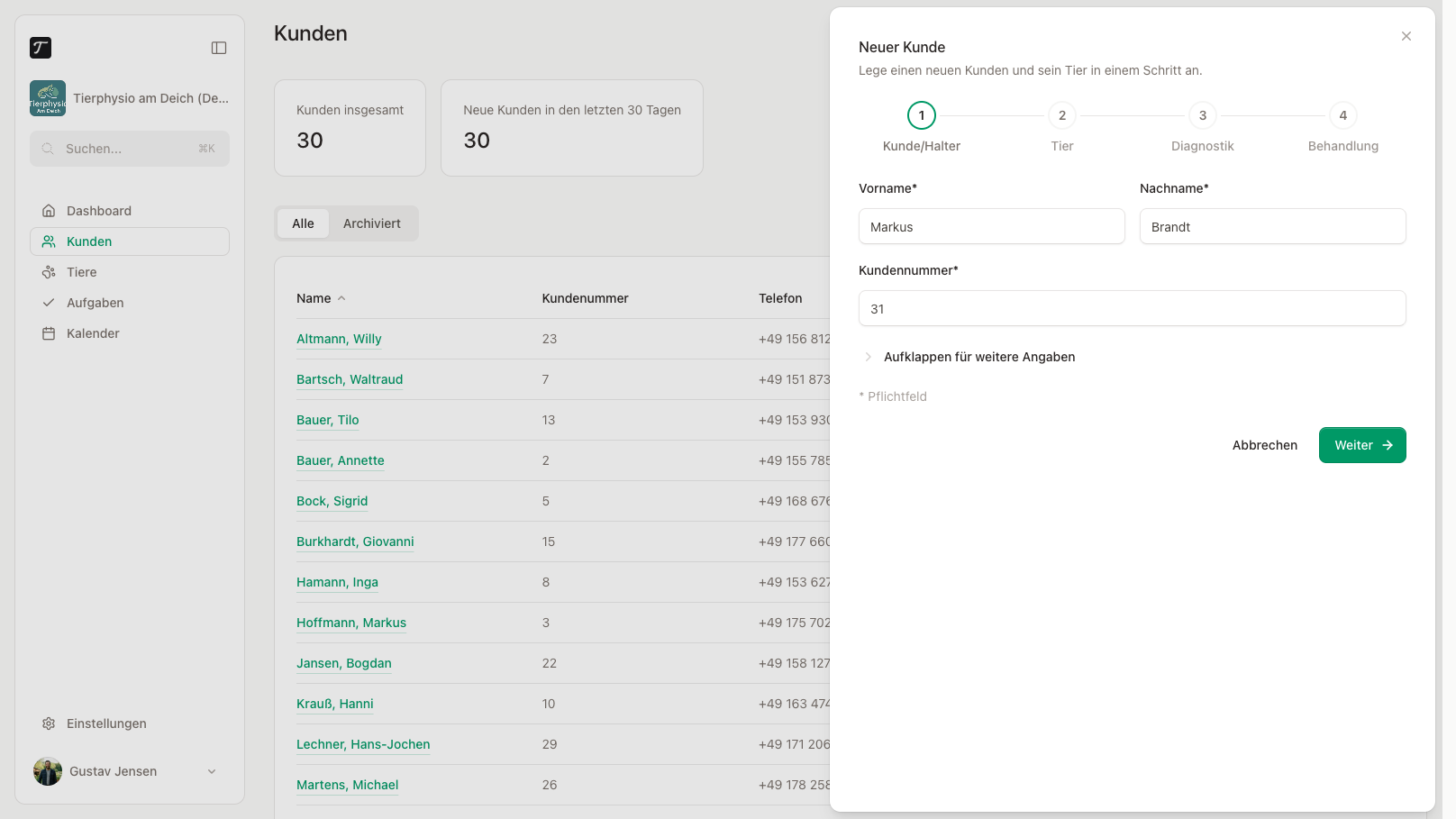1456x819 pixels.
Task: Click Kundennummer 26 in Martens row
Action: click(x=550, y=785)
